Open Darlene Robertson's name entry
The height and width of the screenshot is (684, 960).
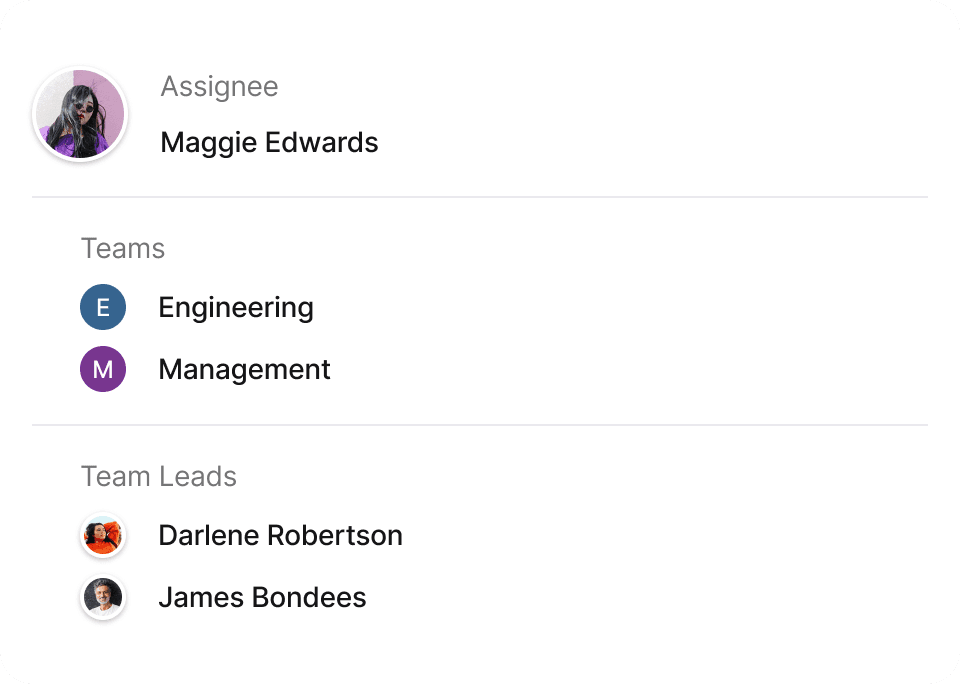pos(280,536)
